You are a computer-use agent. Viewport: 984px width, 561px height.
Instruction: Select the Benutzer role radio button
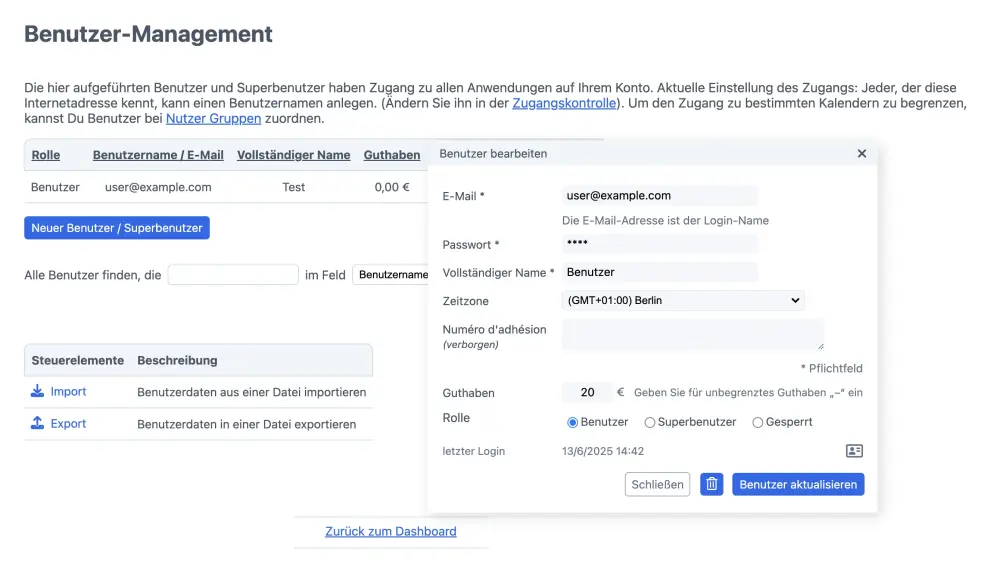point(572,422)
